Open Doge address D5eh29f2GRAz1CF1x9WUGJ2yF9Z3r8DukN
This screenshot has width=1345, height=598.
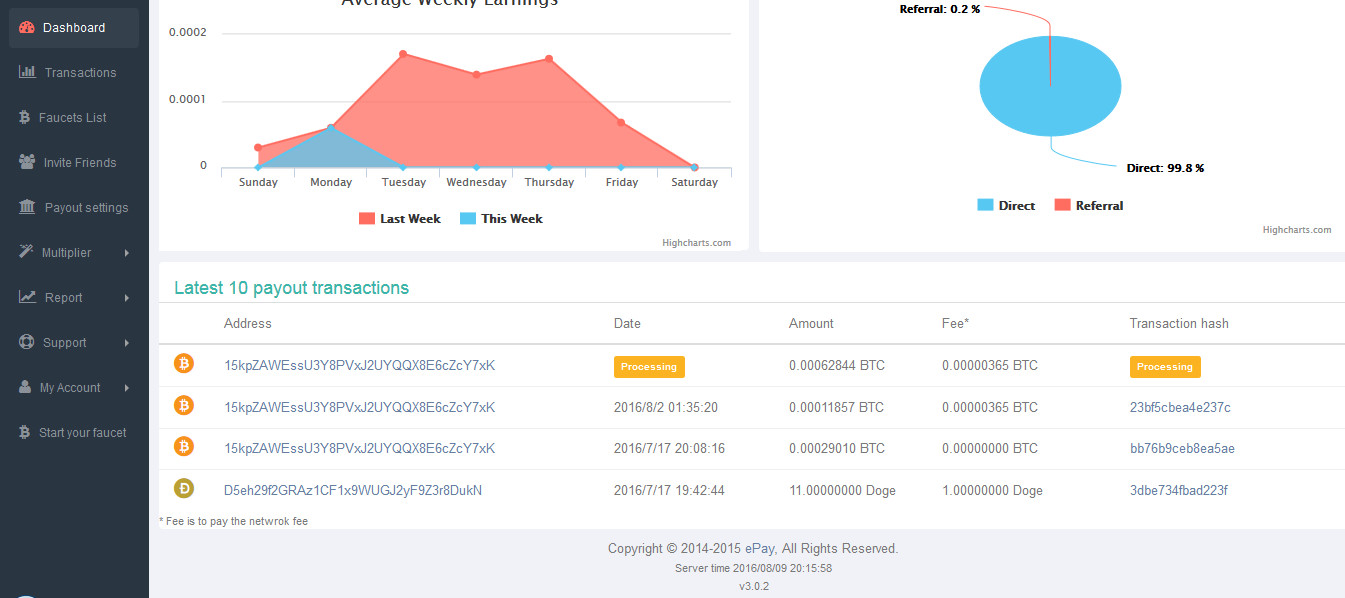(x=353, y=490)
